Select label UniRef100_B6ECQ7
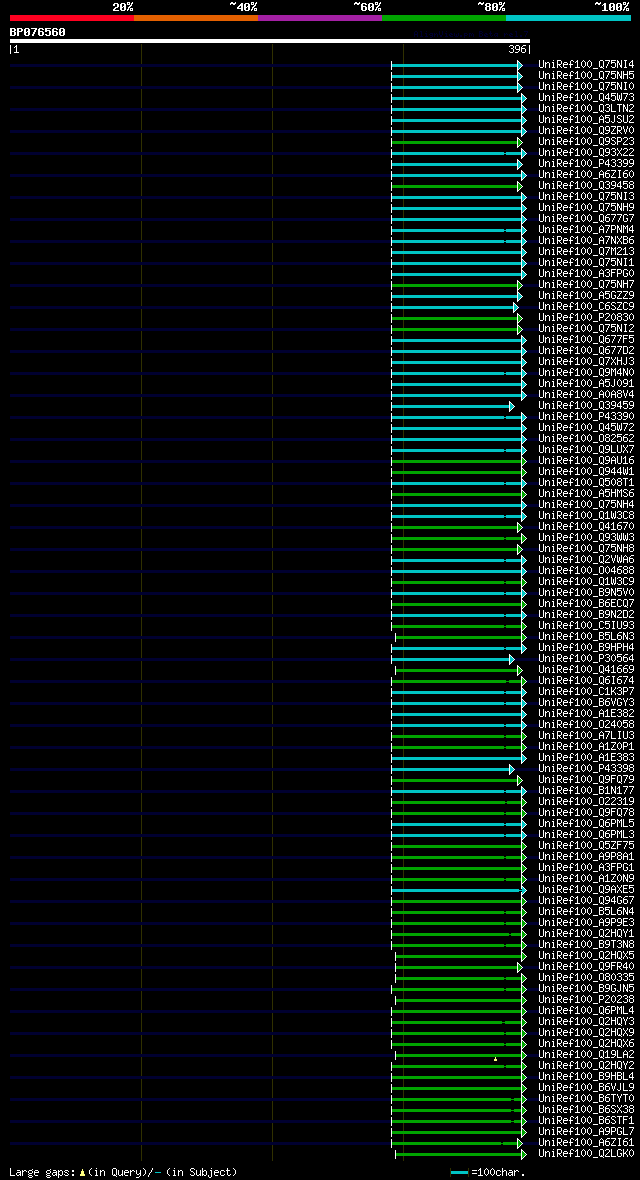 point(587,604)
